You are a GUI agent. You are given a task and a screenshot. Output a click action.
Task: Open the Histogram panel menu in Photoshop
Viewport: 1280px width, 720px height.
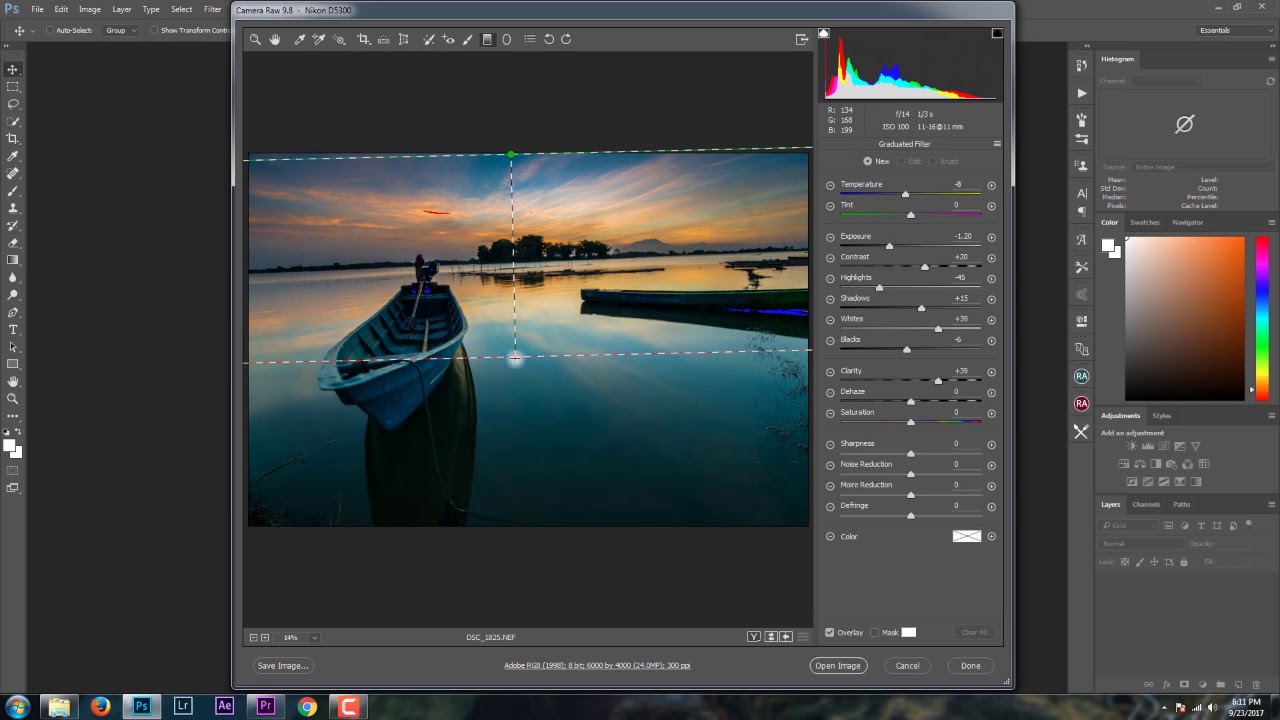coord(1271,59)
